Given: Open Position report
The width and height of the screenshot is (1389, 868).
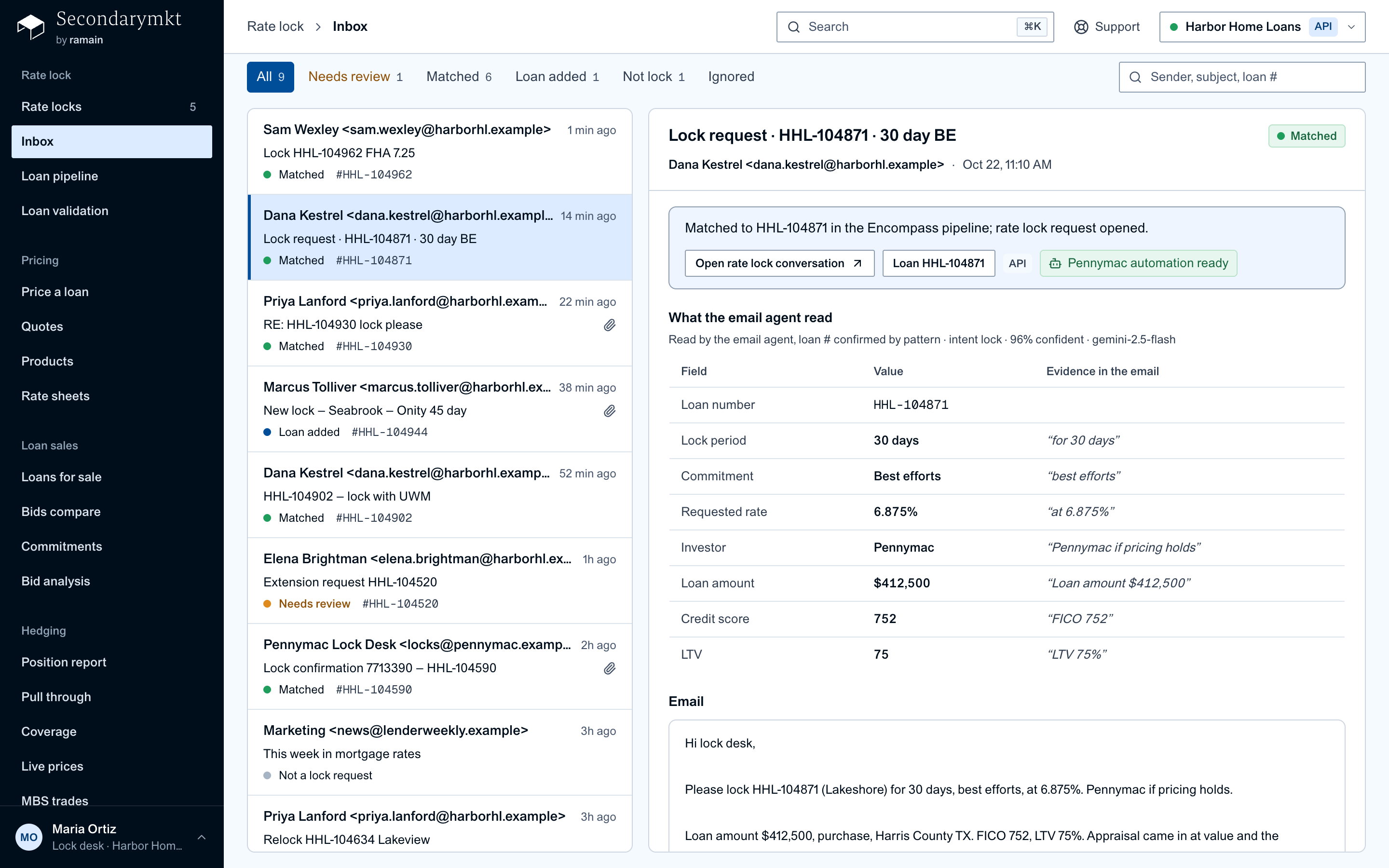Looking at the screenshot, I should 111,662.
